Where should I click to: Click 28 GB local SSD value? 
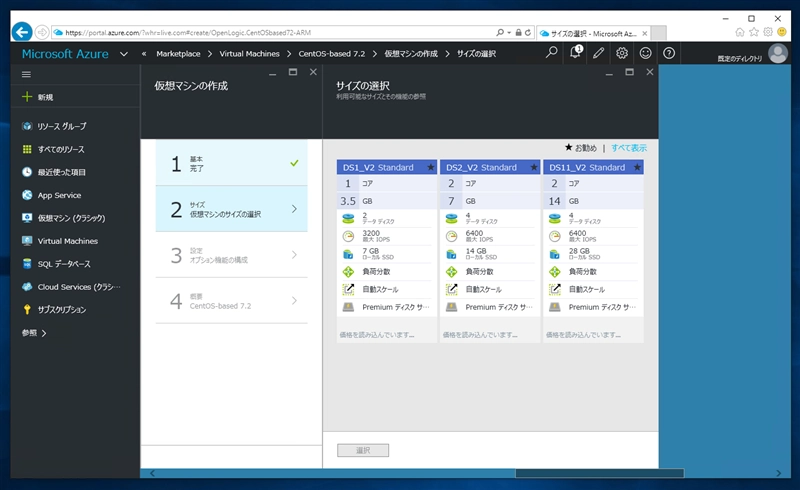point(579,251)
